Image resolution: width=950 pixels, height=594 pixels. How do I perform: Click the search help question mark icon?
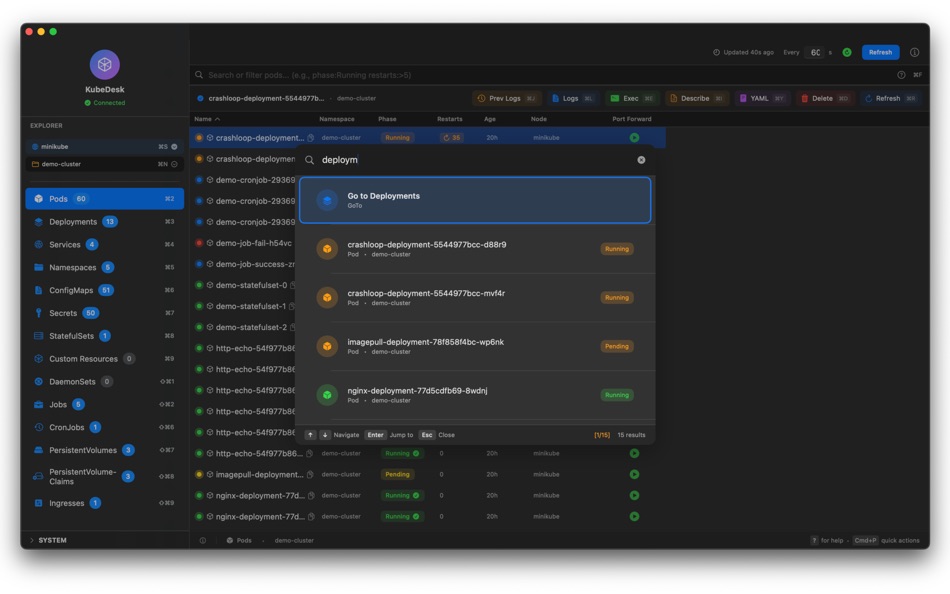(x=901, y=75)
